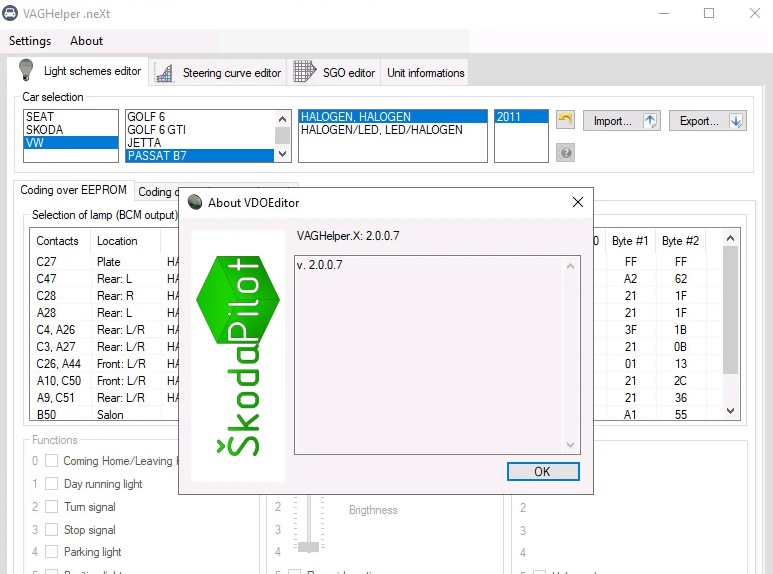Click the light bulb icon on Light schemes tab

click(27, 71)
